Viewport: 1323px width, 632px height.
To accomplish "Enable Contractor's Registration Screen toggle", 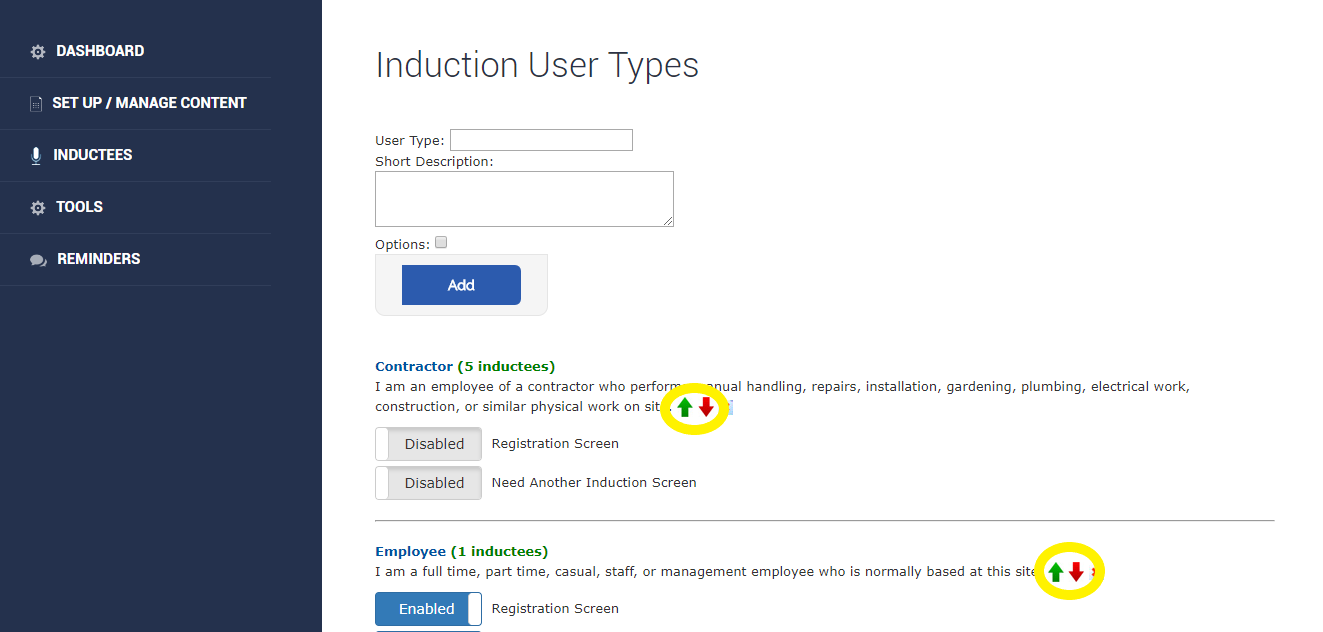I will pyautogui.click(x=428, y=444).
